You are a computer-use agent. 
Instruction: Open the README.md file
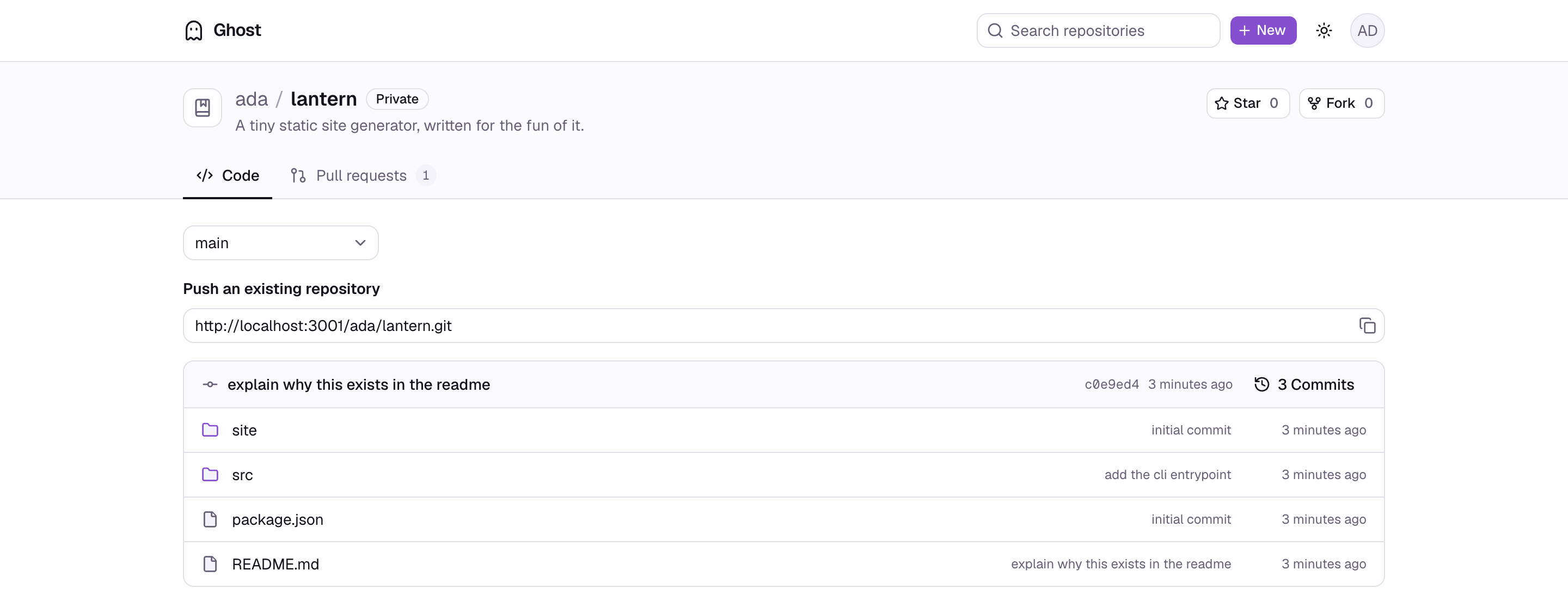click(275, 565)
